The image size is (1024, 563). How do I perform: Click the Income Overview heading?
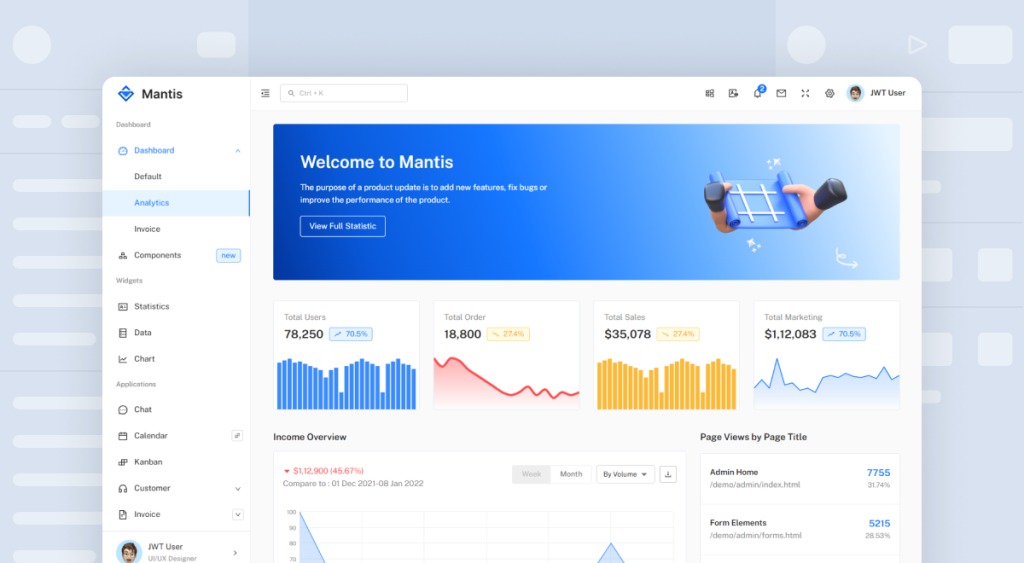310,437
